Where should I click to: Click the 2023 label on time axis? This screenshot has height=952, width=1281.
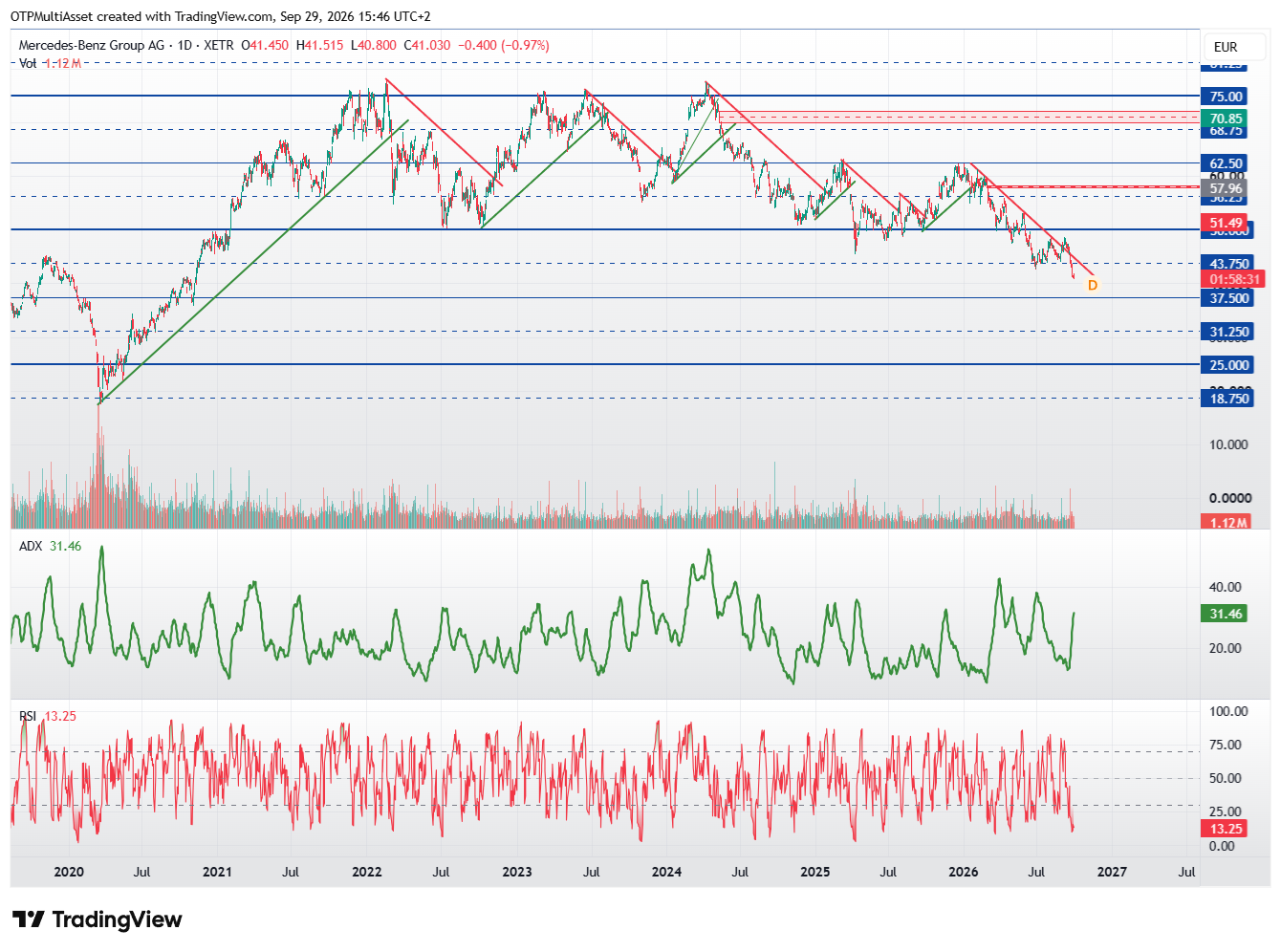[x=517, y=872]
